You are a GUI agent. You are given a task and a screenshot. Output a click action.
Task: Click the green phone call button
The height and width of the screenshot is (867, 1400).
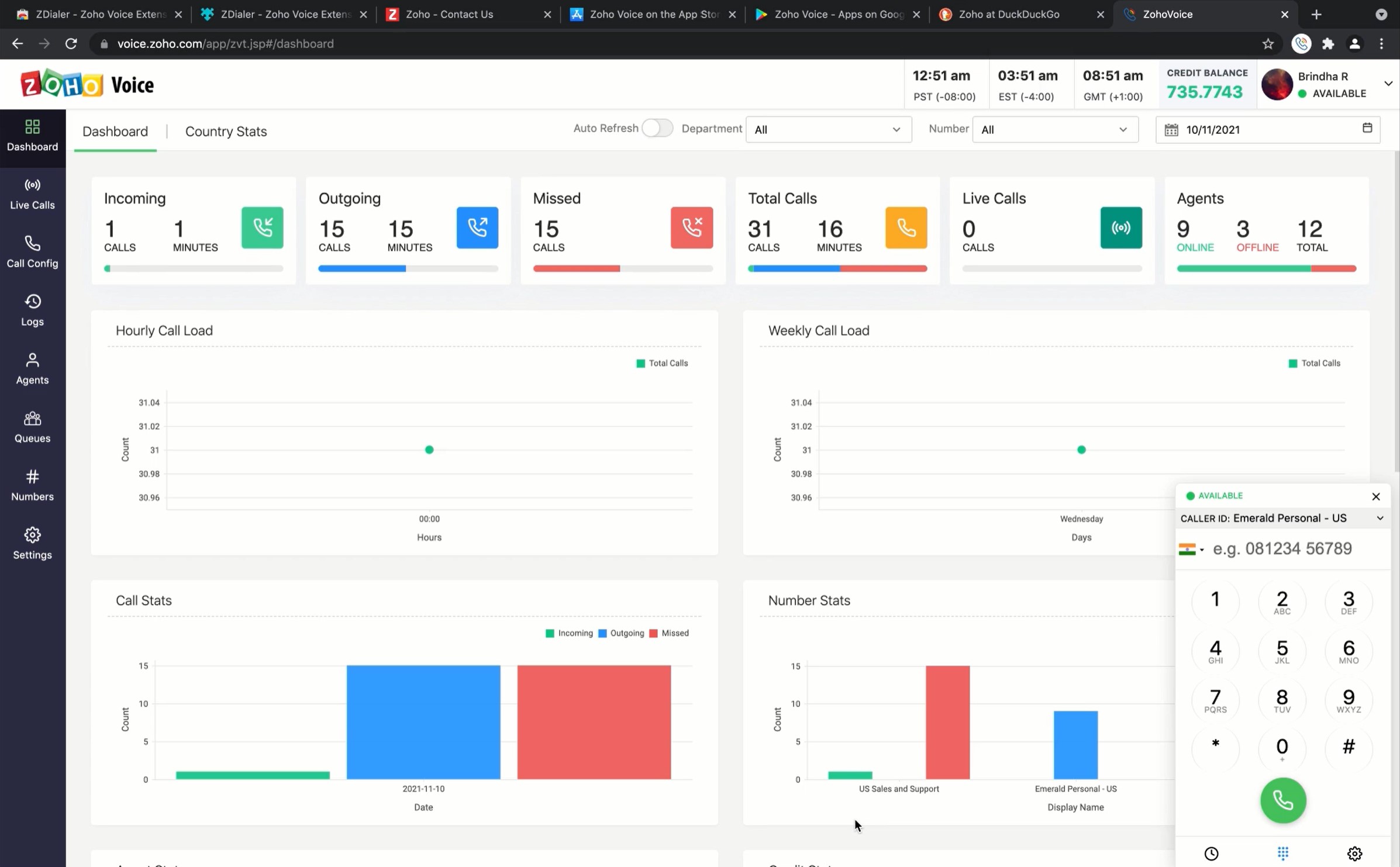(1282, 799)
